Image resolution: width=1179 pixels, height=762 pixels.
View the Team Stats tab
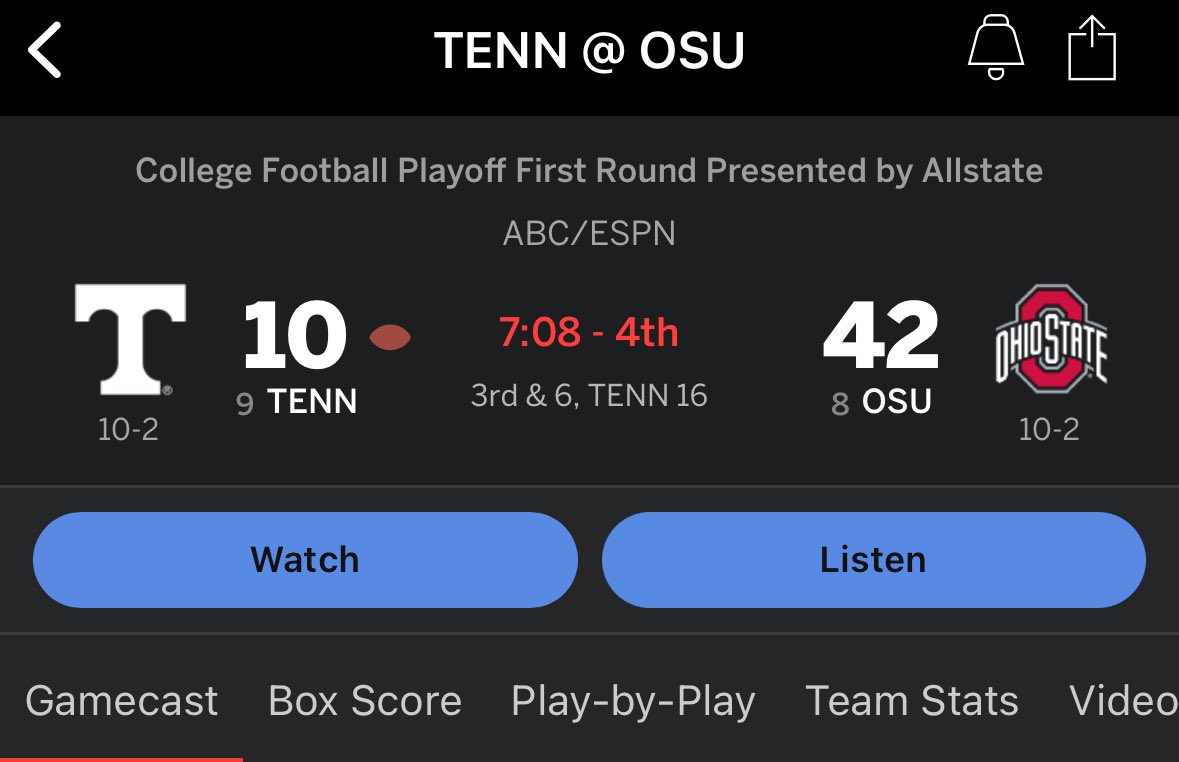click(x=912, y=701)
